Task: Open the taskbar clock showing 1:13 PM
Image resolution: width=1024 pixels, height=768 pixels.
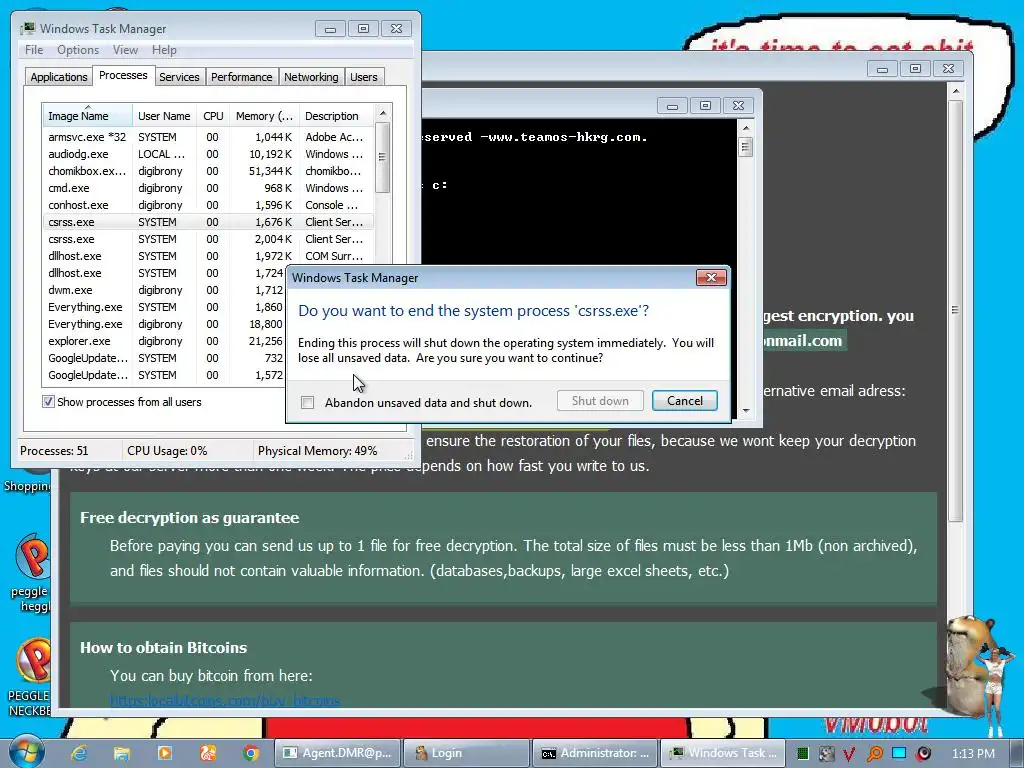Action: [x=972, y=754]
